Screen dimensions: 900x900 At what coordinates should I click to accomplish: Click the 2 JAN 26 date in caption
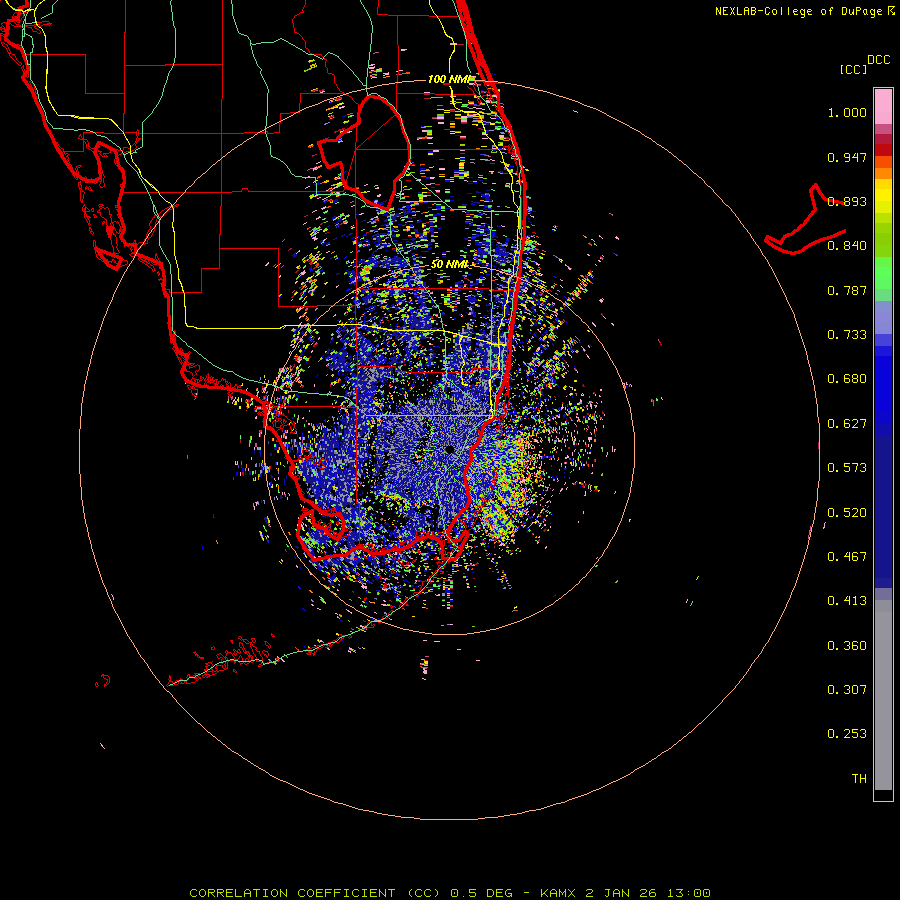coord(621,893)
